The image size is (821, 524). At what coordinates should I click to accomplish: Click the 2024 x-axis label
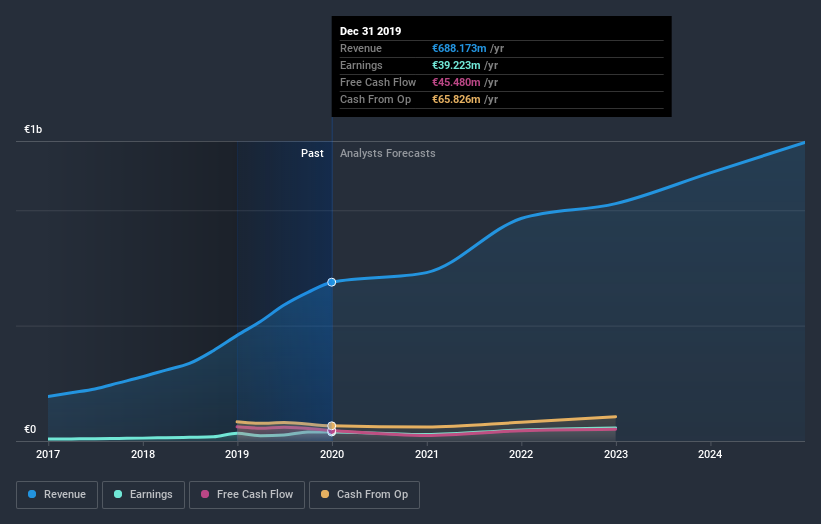[x=710, y=454]
